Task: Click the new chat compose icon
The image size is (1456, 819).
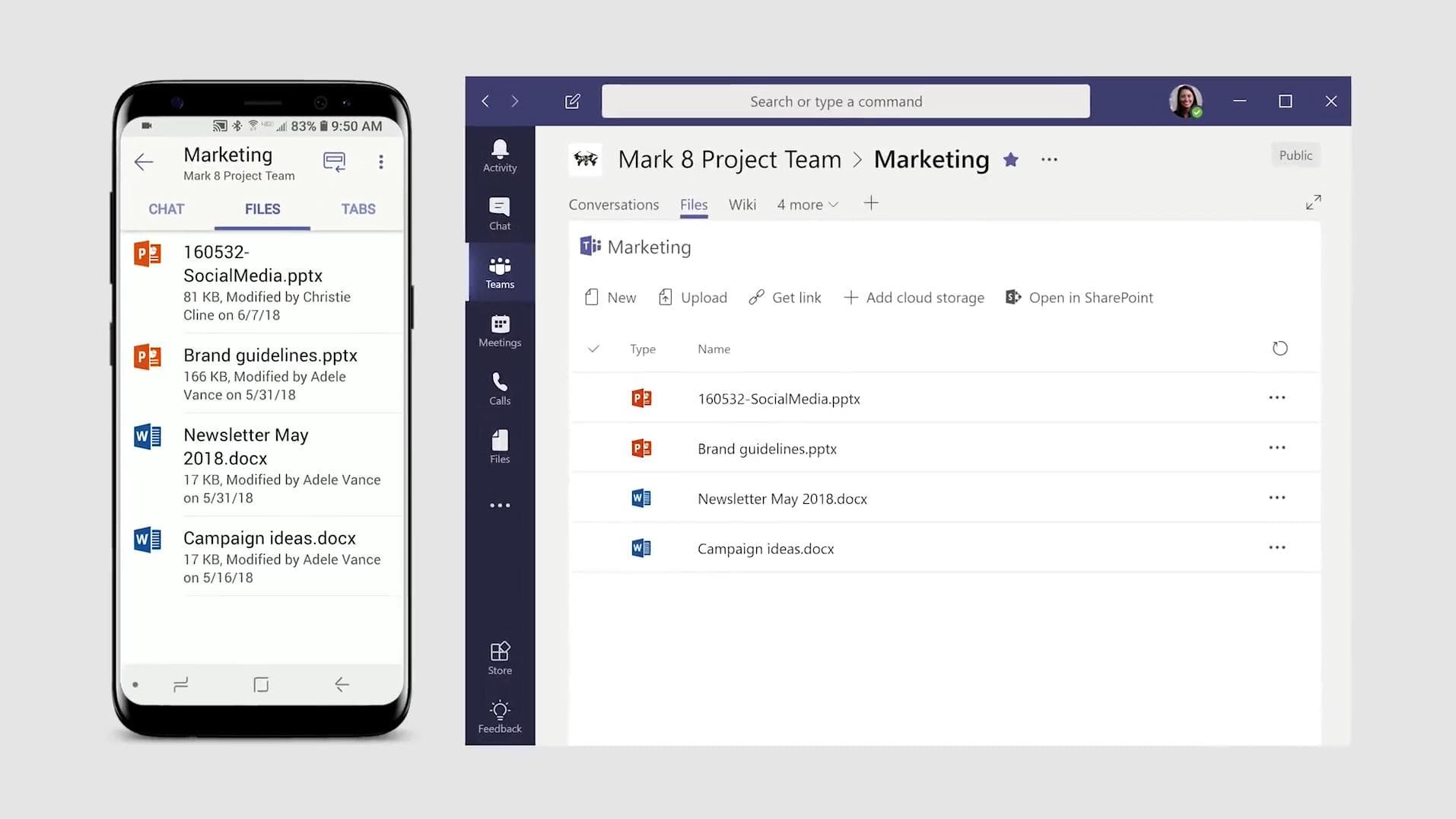Action: (573, 101)
